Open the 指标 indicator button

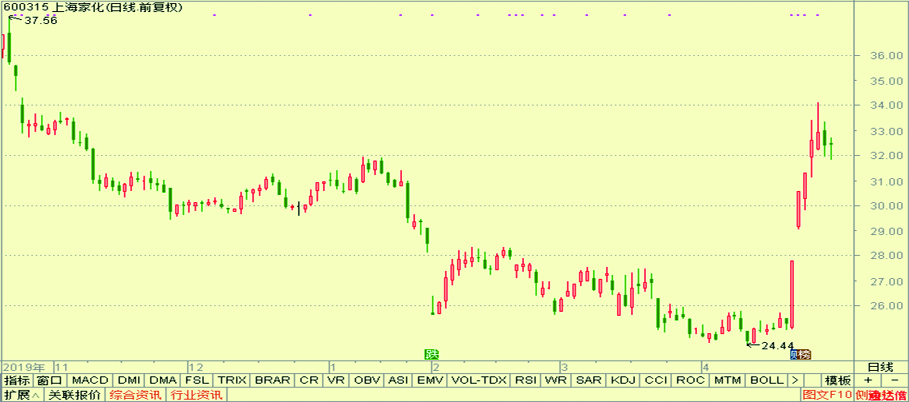pos(17,381)
